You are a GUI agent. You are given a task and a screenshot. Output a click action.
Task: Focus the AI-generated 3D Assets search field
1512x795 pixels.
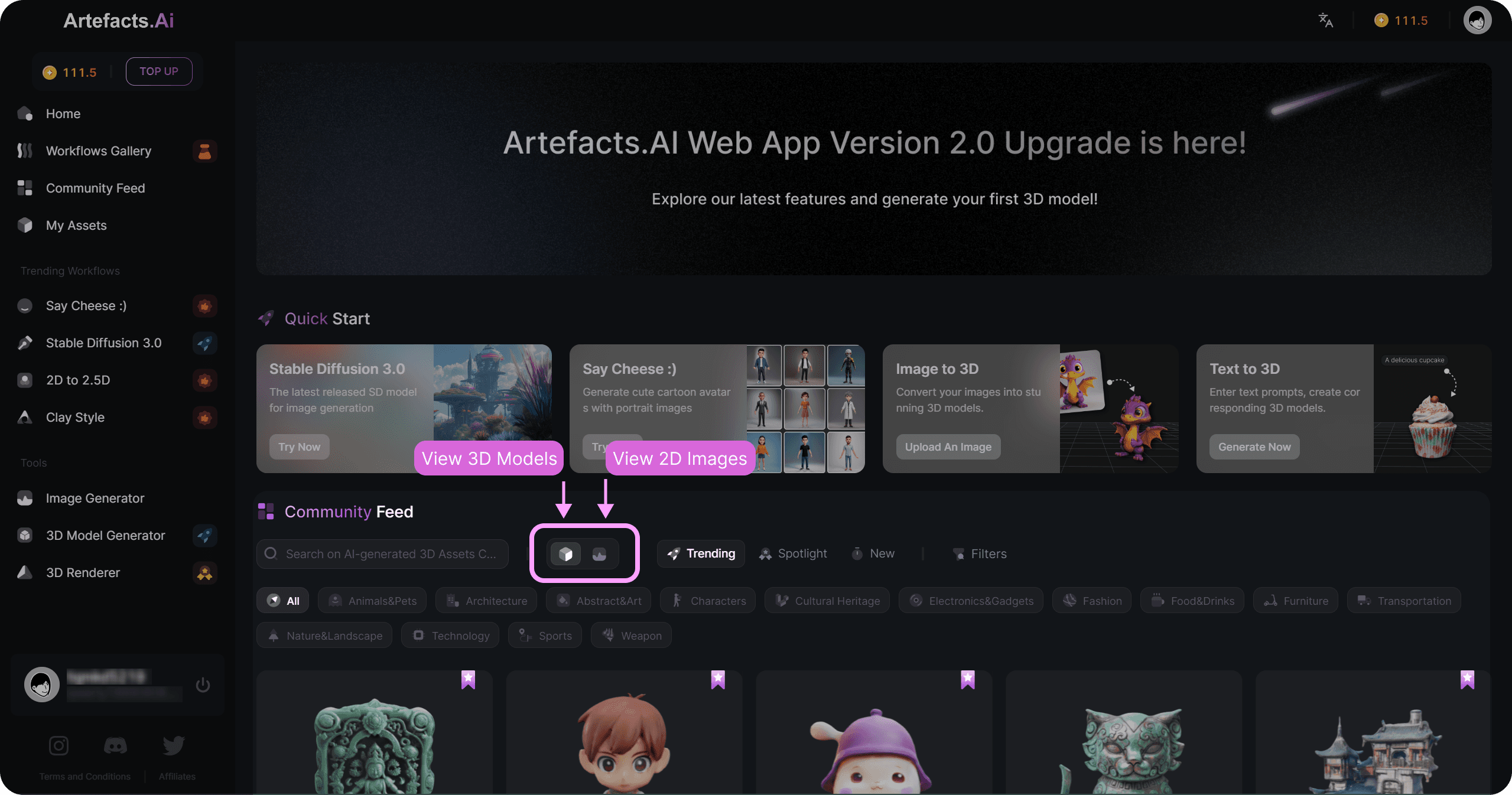pos(383,554)
